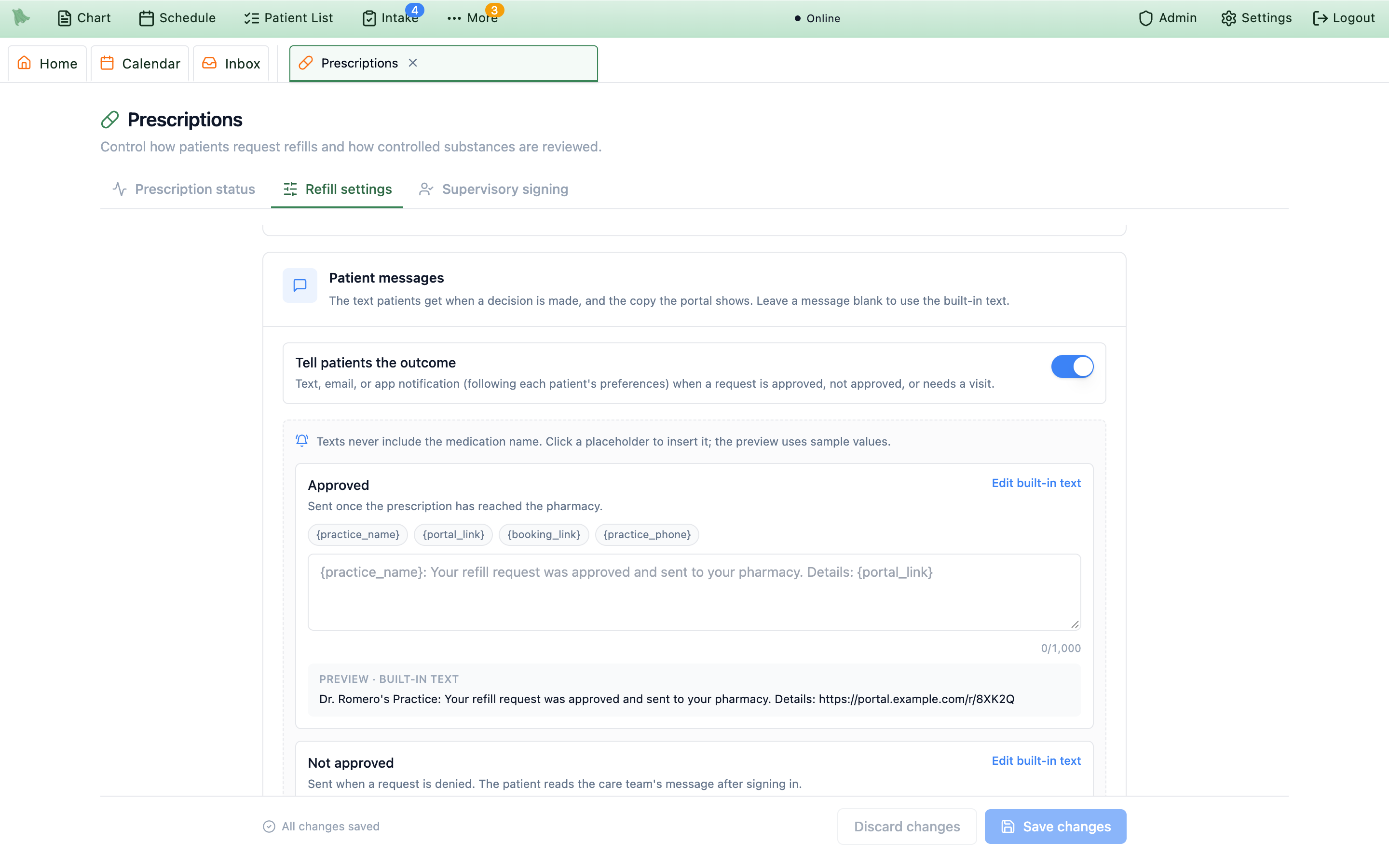Click the bell icon next to texts notice
1389x868 pixels.
(x=302, y=440)
